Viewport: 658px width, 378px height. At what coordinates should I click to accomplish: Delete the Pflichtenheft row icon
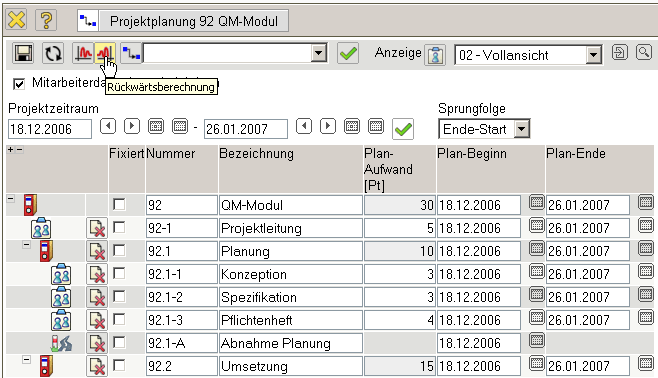click(x=97, y=321)
